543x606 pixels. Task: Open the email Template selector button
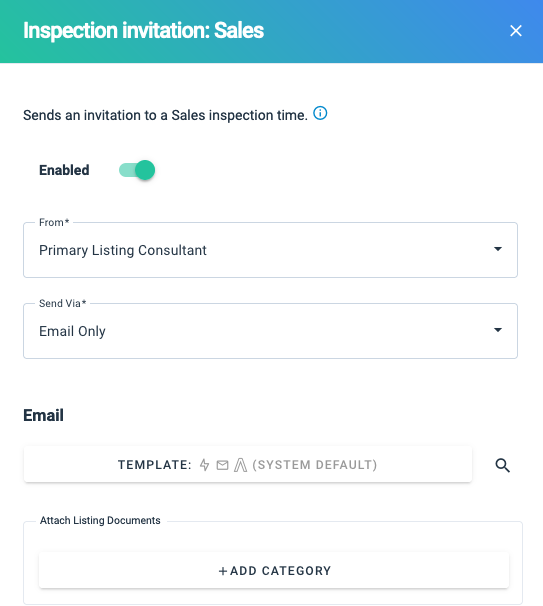click(x=248, y=465)
